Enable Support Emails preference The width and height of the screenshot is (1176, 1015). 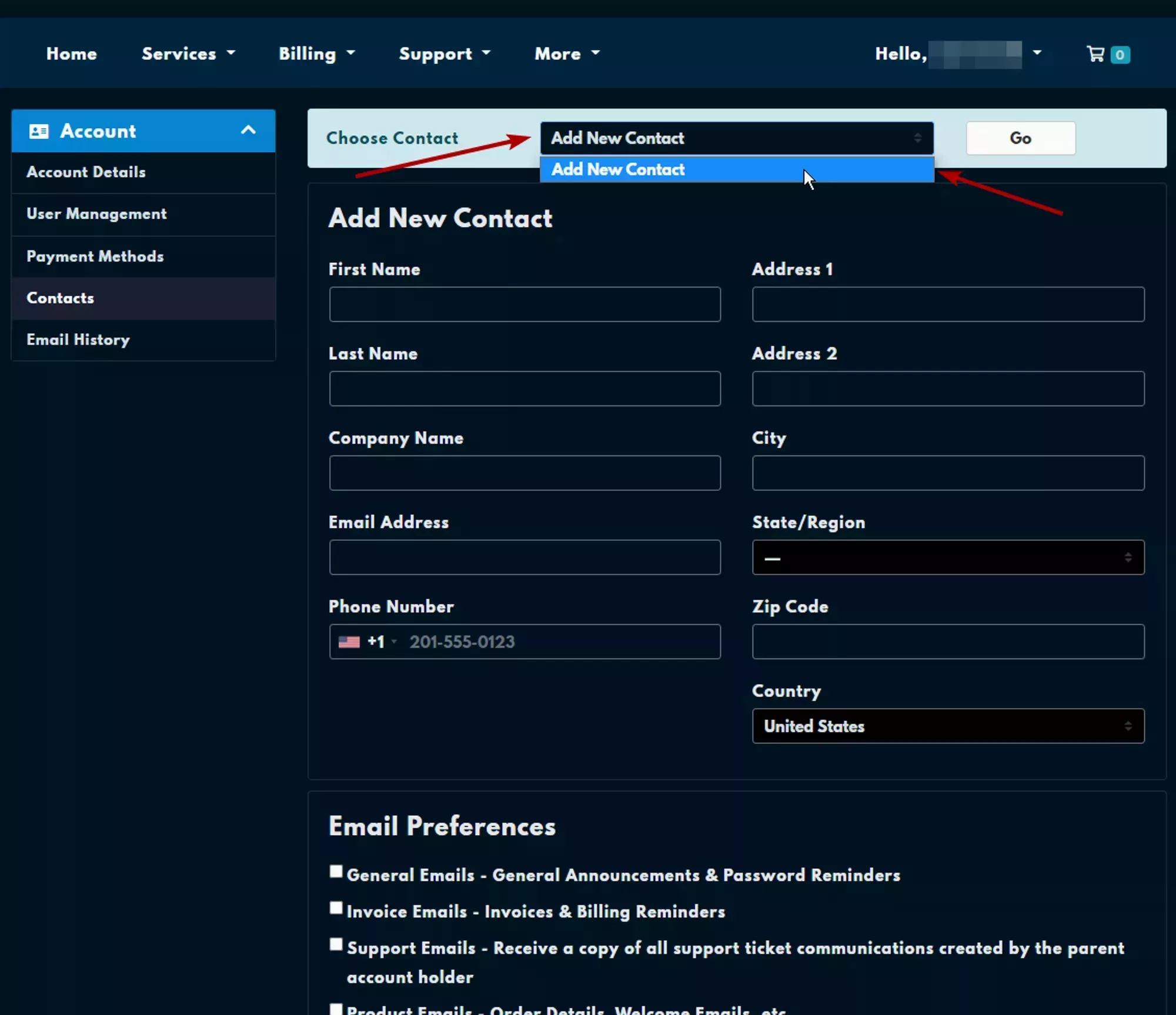click(x=336, y=945)
